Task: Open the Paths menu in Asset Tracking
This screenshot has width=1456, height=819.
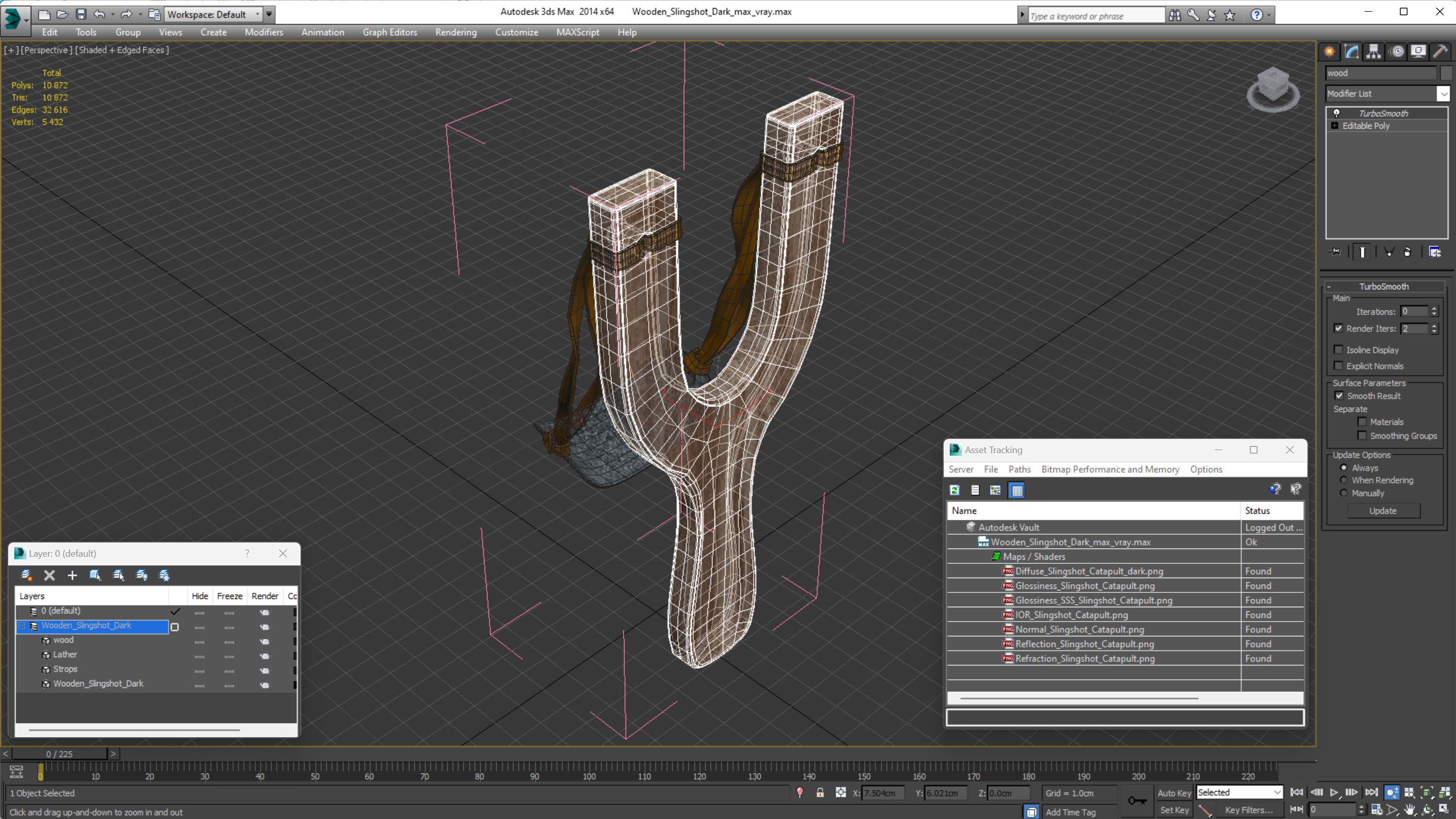Action: 1019,469
